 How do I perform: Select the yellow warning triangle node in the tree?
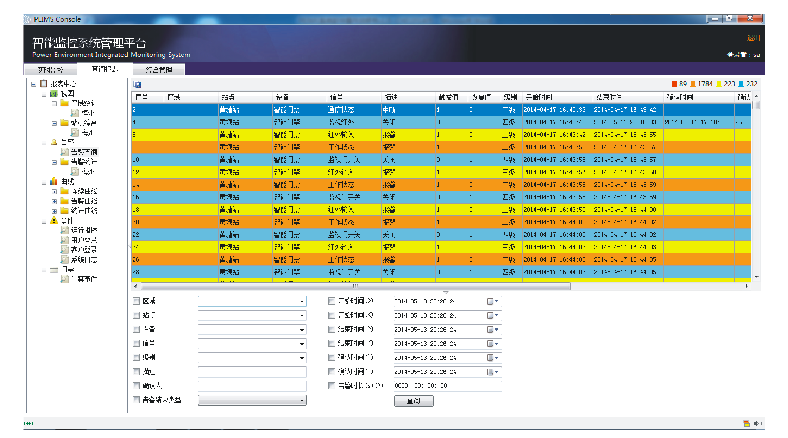click(x=54, y=220)
